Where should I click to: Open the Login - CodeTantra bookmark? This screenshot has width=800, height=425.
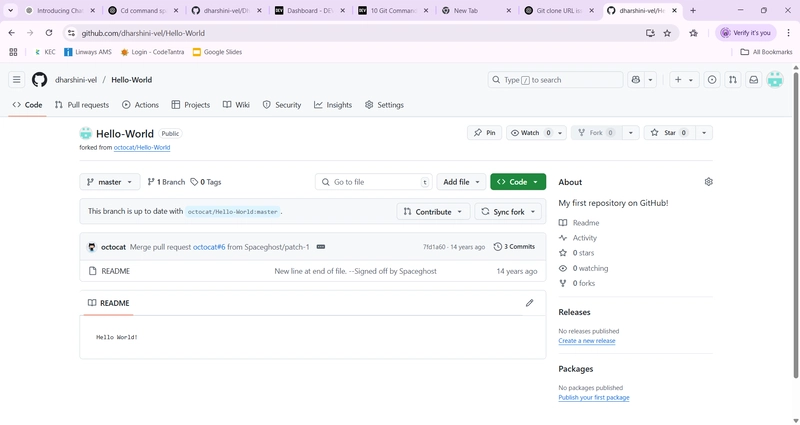pos(152,52)
